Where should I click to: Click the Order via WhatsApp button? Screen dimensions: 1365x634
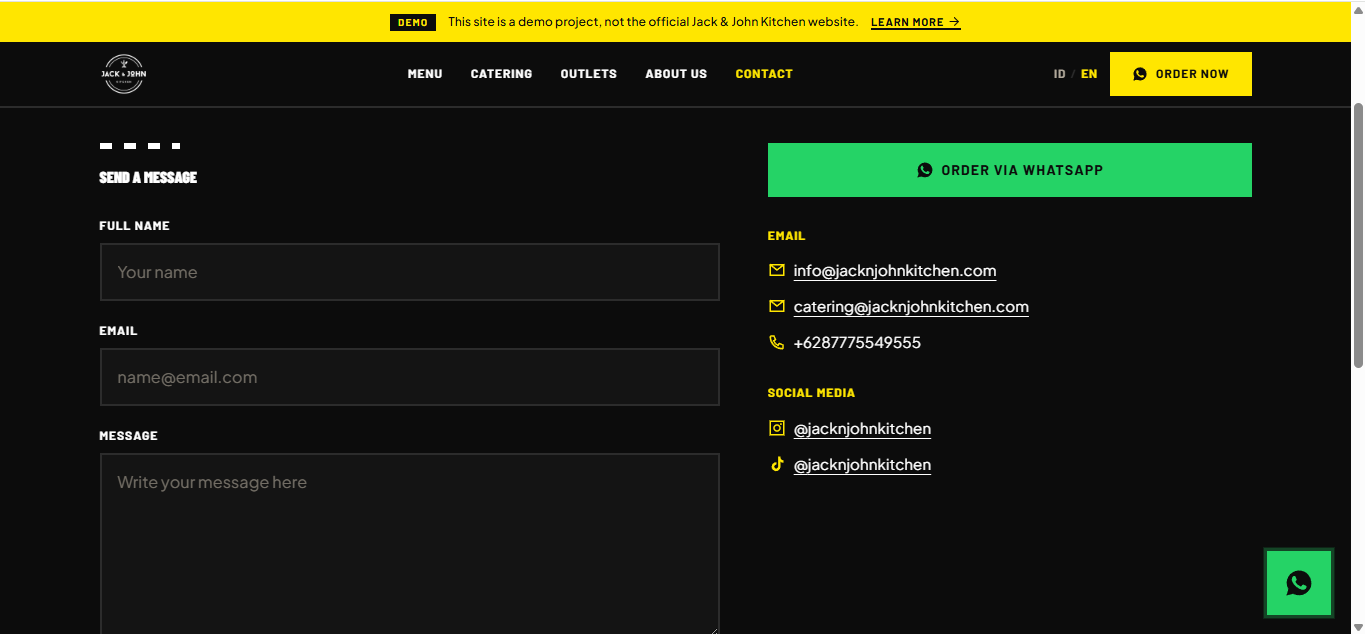[1010, 170]
